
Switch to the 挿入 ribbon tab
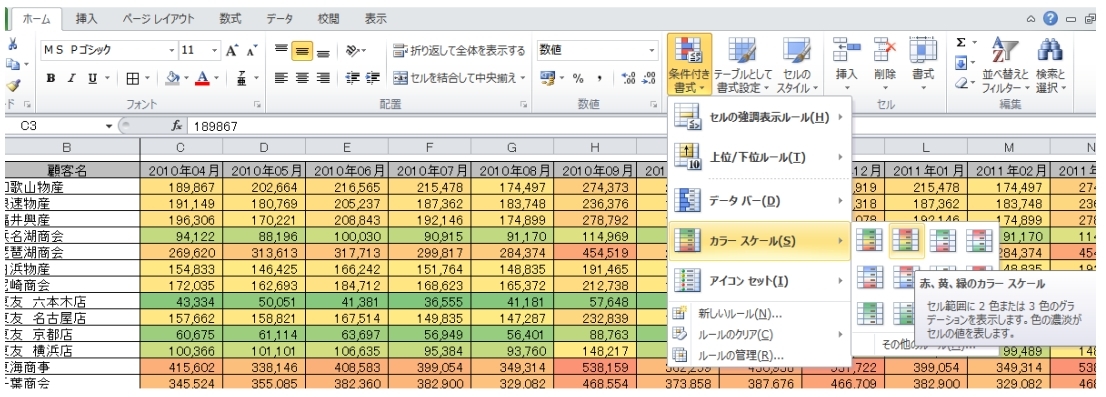[87, 19]
